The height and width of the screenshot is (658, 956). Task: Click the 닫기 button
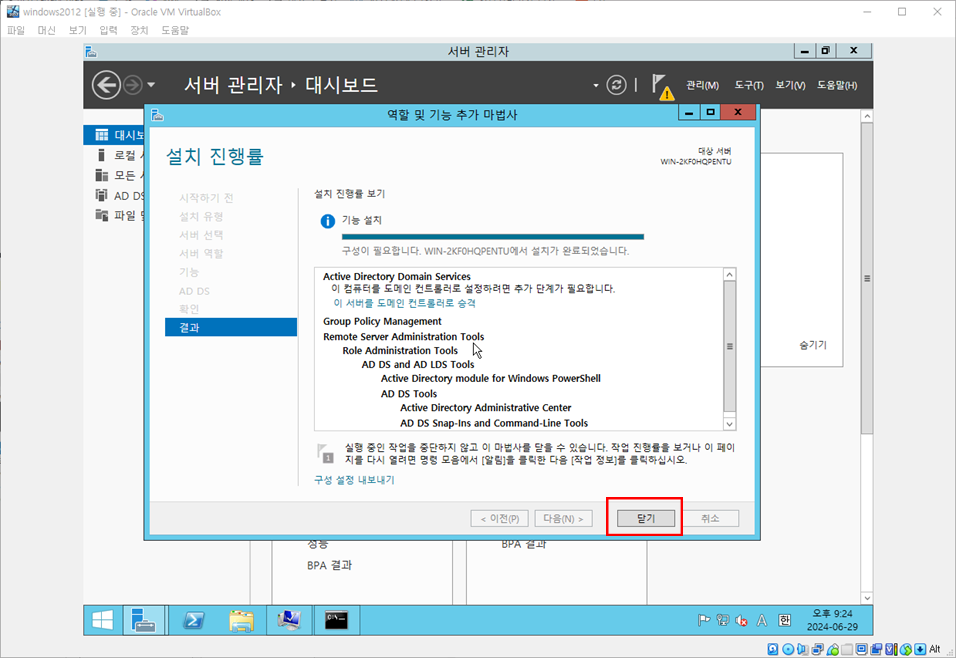646,518
